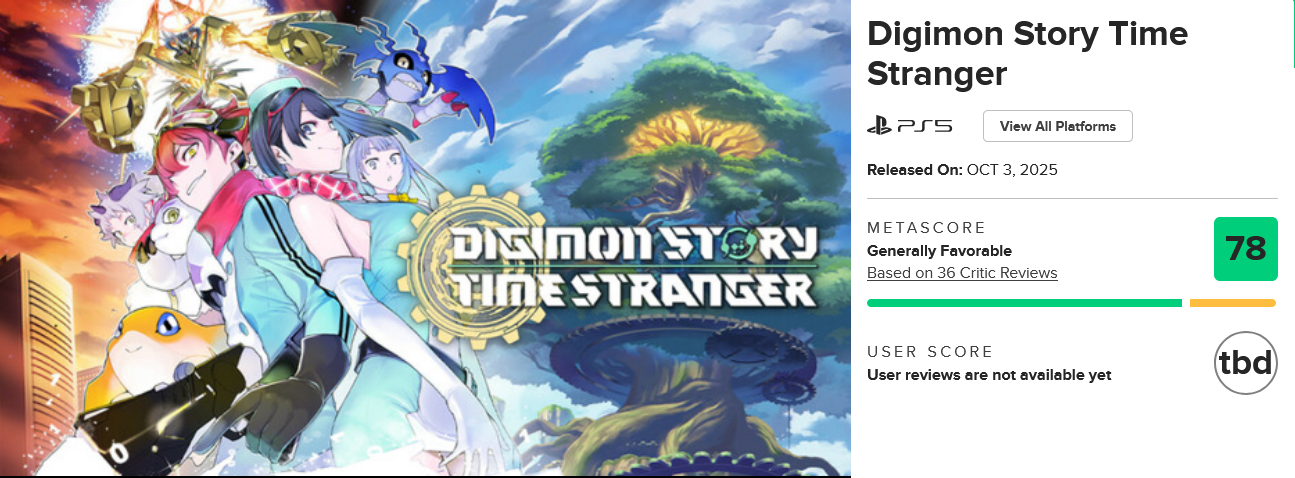Select the METASCORE heading
The height and width of the screenshot is (478, 1295).
[x=926, y=228]
